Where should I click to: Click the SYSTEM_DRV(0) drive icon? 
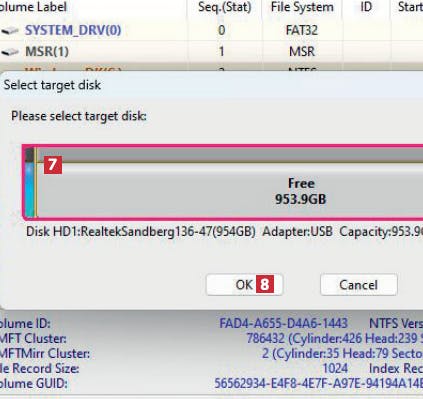[x=10, y=31]
